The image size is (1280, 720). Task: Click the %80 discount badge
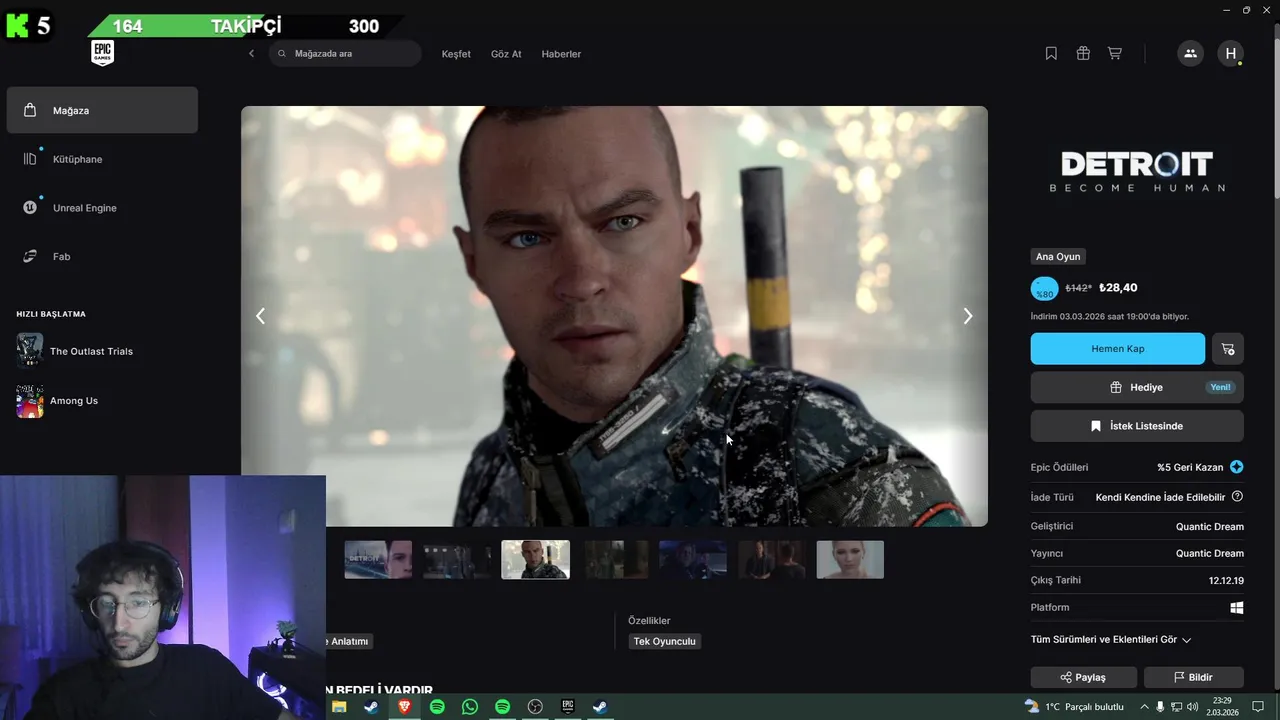point(1044,289)
